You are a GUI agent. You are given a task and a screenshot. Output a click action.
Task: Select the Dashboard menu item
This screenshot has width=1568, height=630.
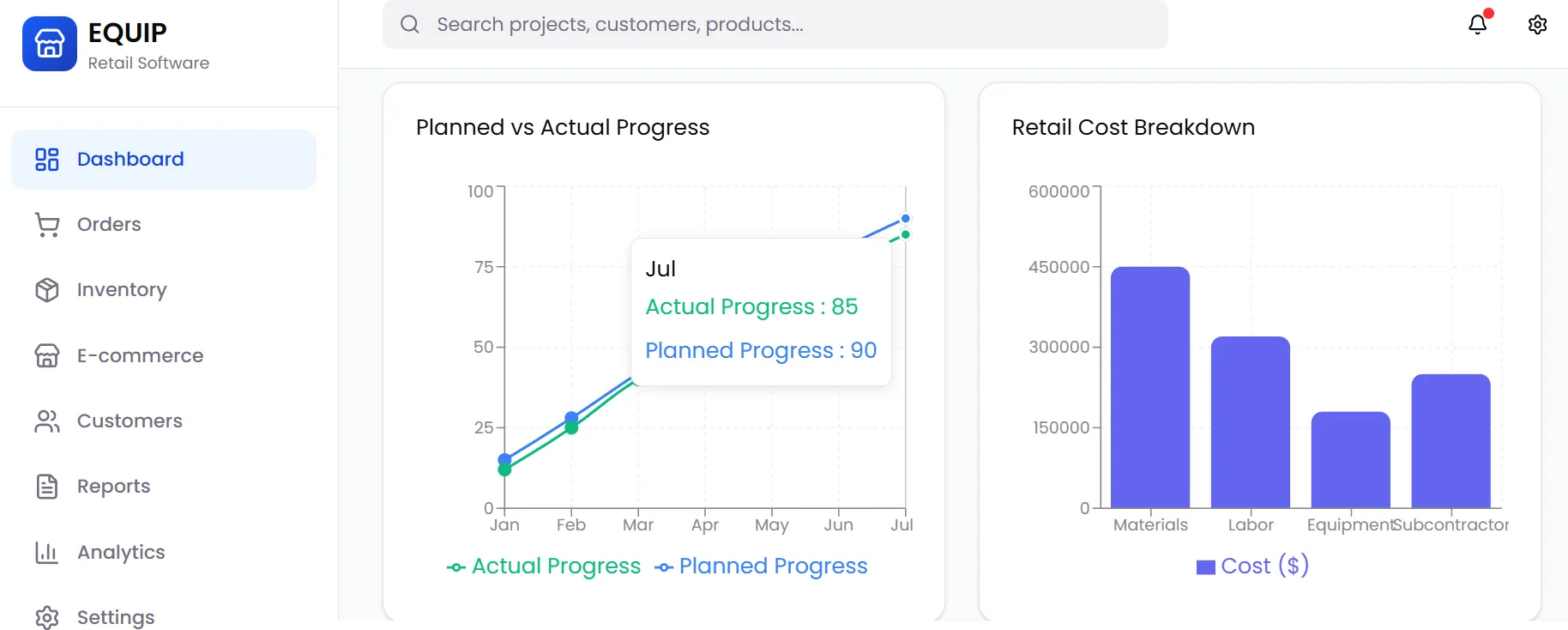click(x=163, y=160)
